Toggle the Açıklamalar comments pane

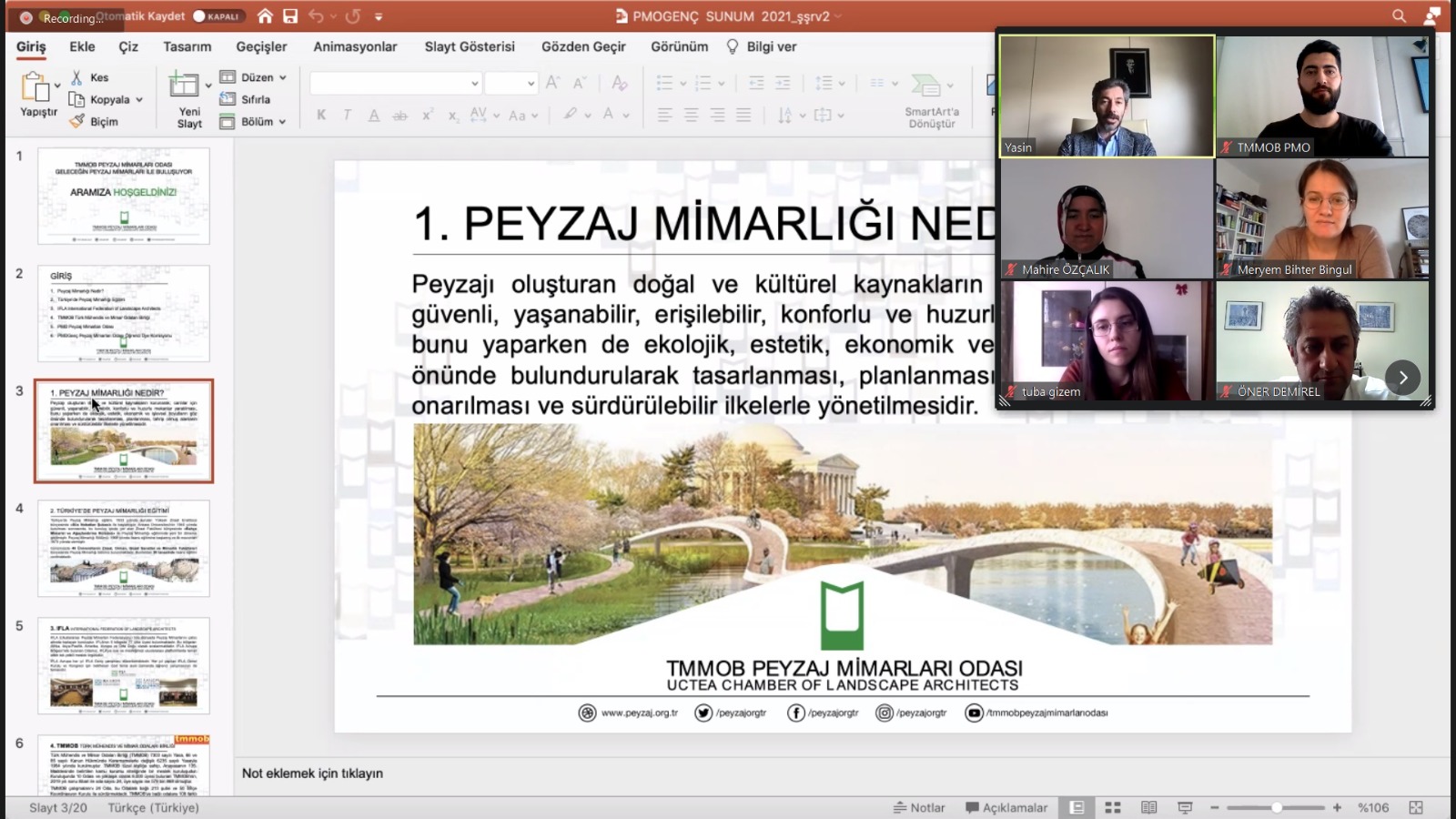point(1006,807)
